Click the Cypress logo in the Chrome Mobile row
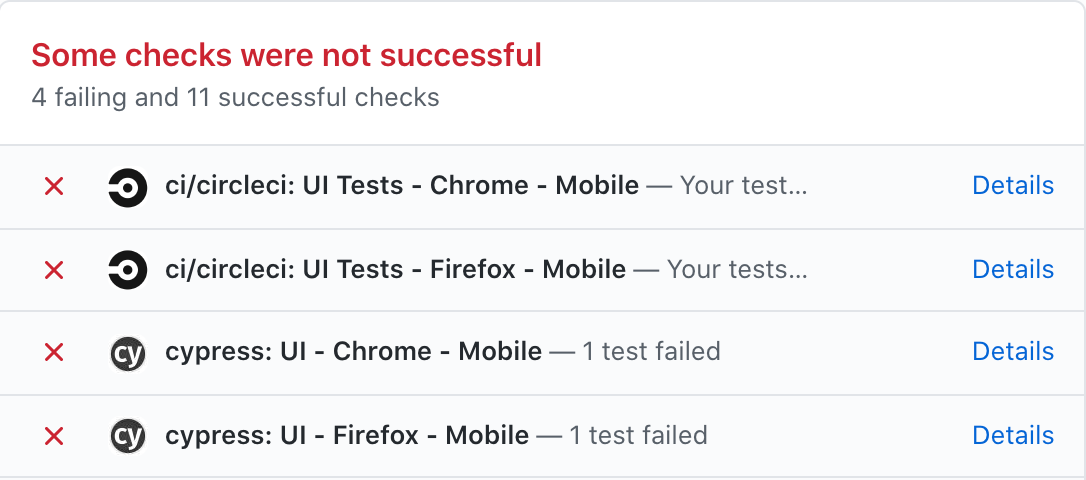 pyautogui.click(x=127, y=352)
